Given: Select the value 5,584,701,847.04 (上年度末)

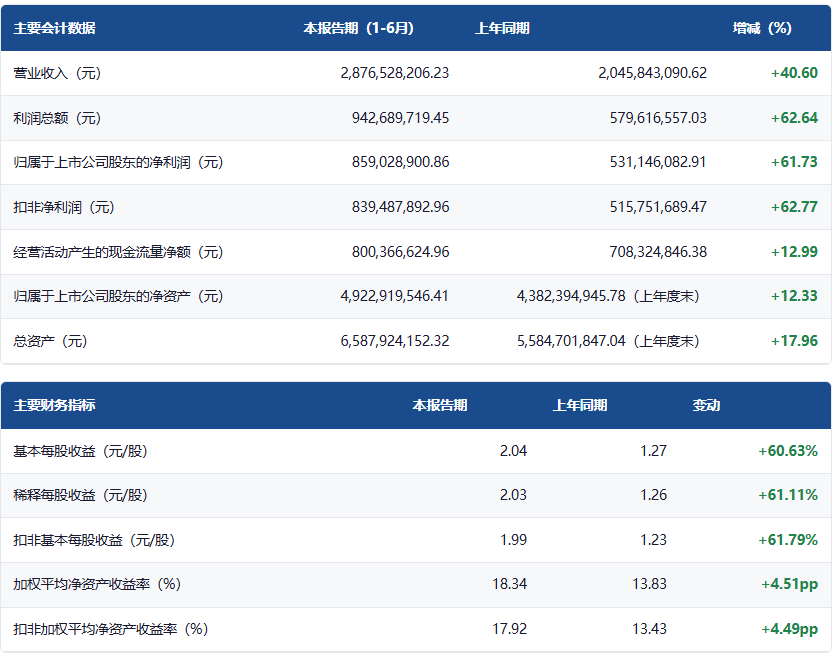Looking at the screenshot, I should coord(608,341).
